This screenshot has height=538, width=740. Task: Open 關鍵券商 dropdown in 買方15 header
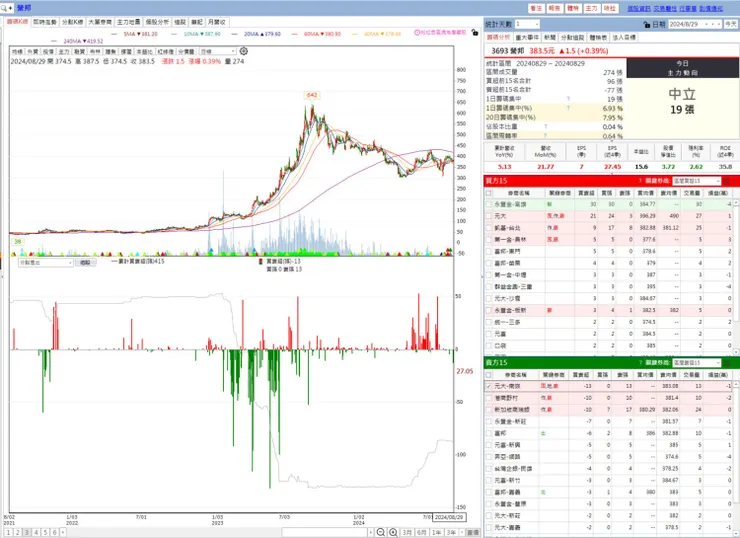(x=697, y=181)
